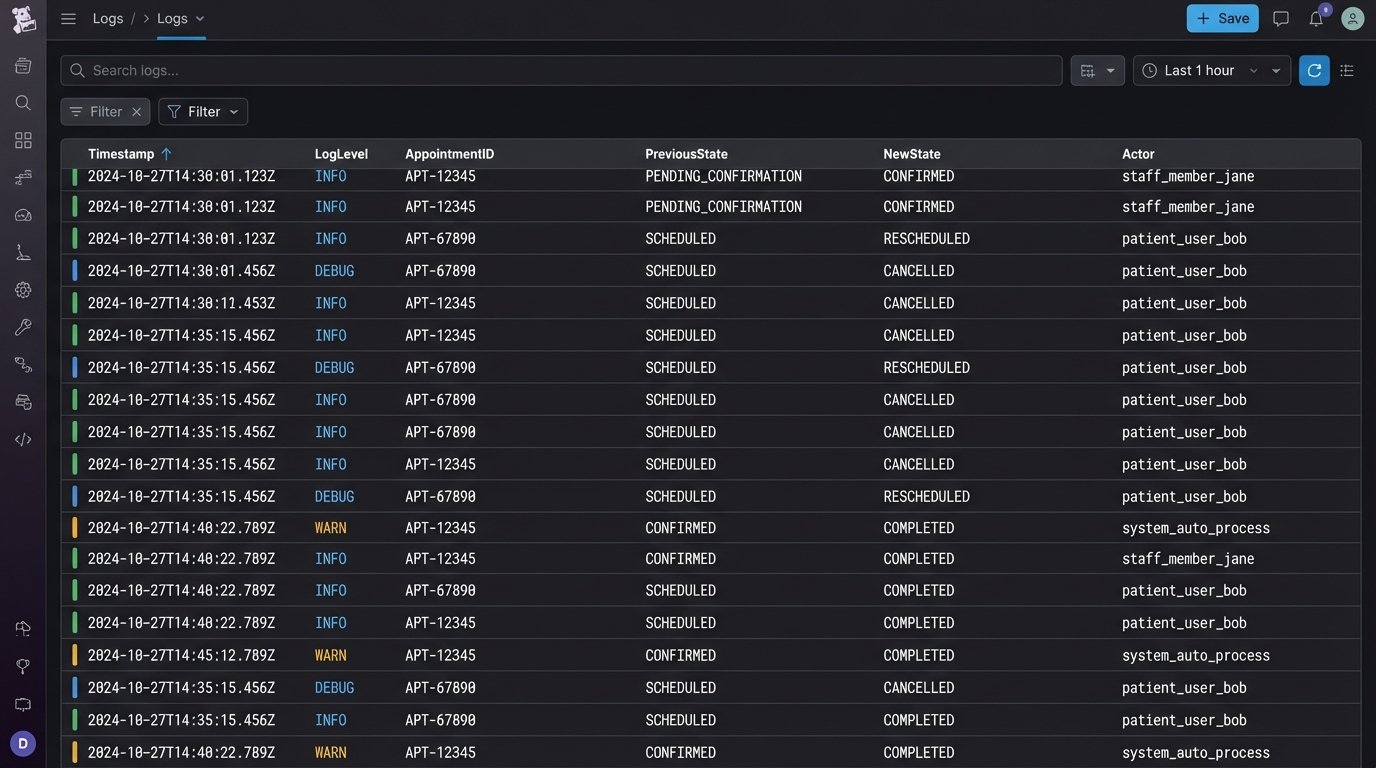1376x768 pixels.
Task: Click the + Save button
Action: tap(1222, 18)
